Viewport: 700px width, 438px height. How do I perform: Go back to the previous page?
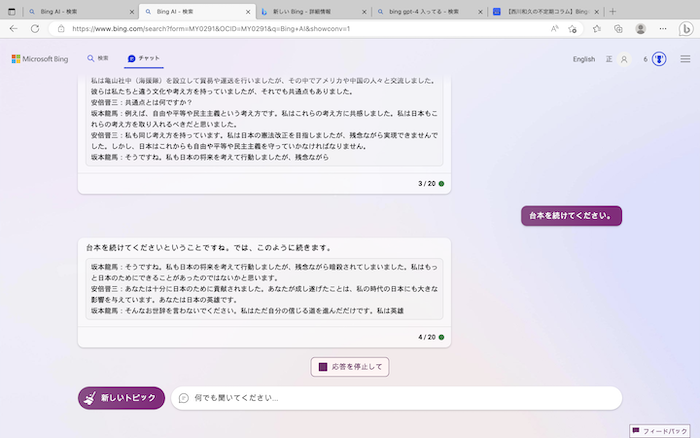[13, 29]
